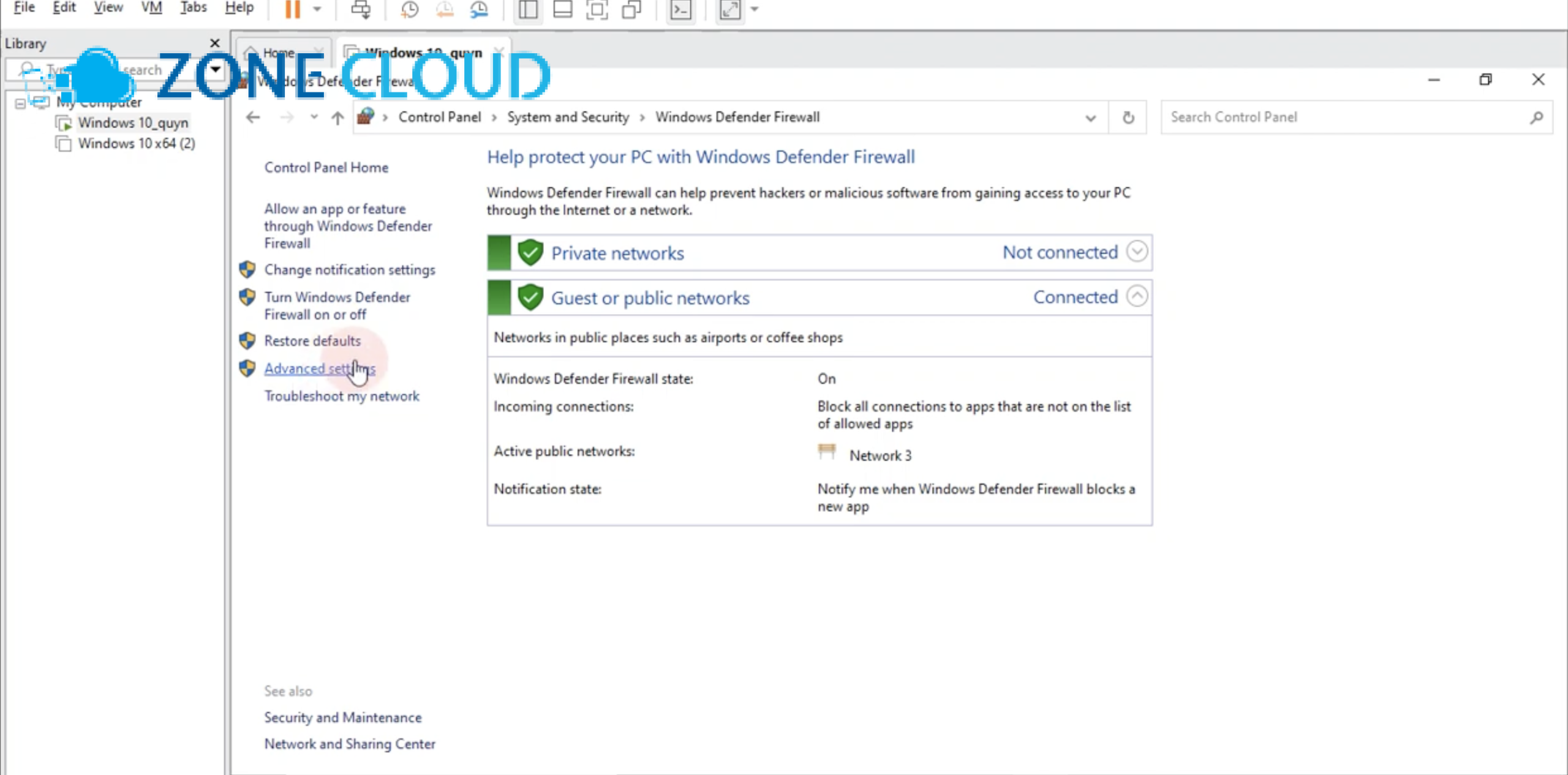Click the shield icon beside Restore defaults

pyautogui.click(x=247, y=340)
